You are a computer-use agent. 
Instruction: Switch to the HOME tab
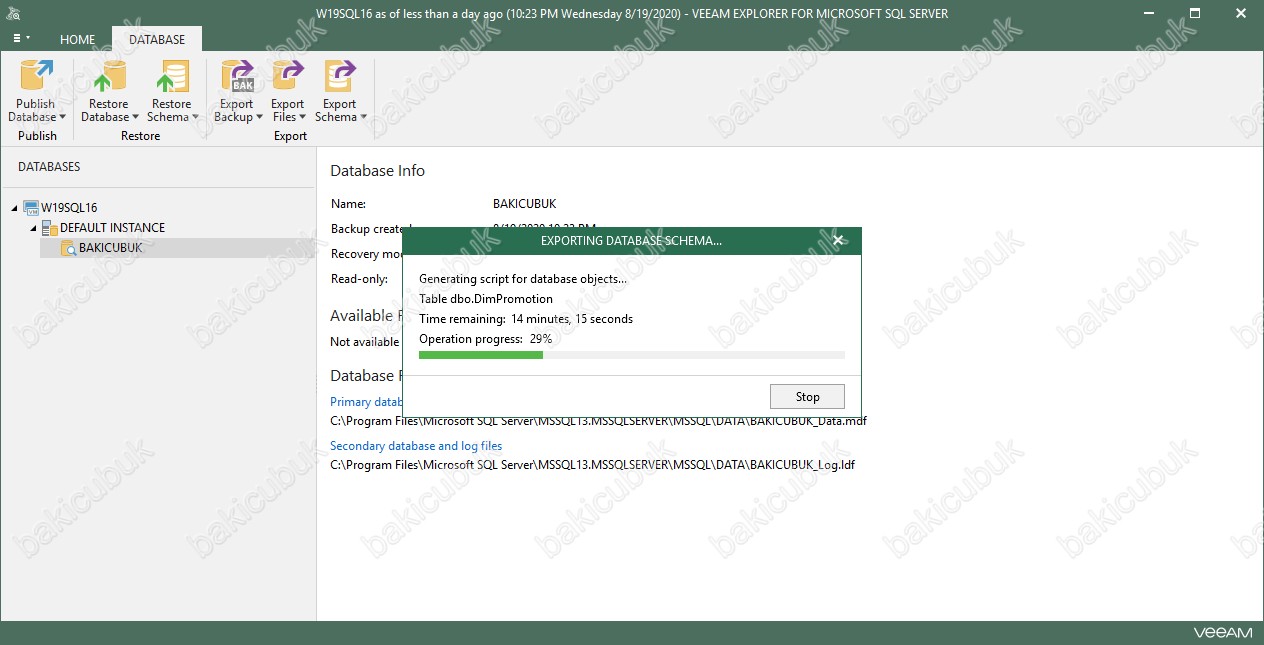(77, 40)
